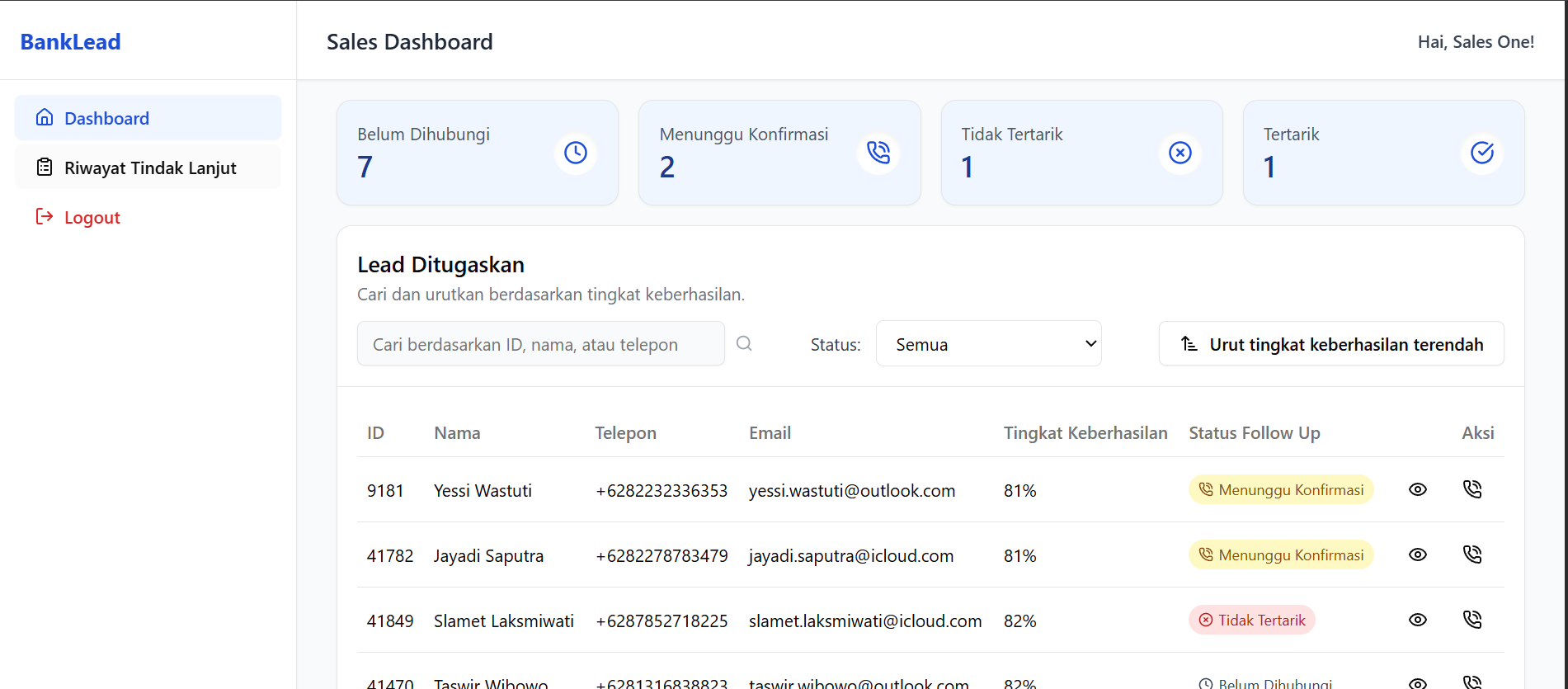Image resolution: width=1568 pixels, height=689 pixels.
Task: Click the home icon beside Dashboard
Action: coord(45,117)
